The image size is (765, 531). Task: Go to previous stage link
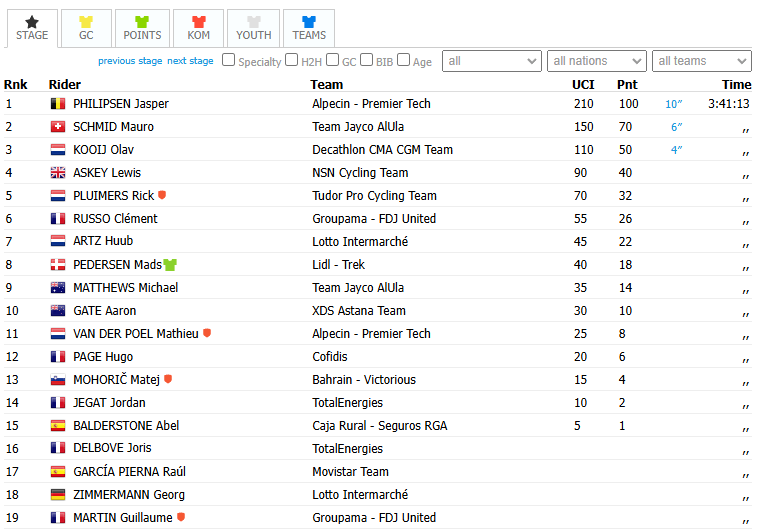tap(130, 61)
